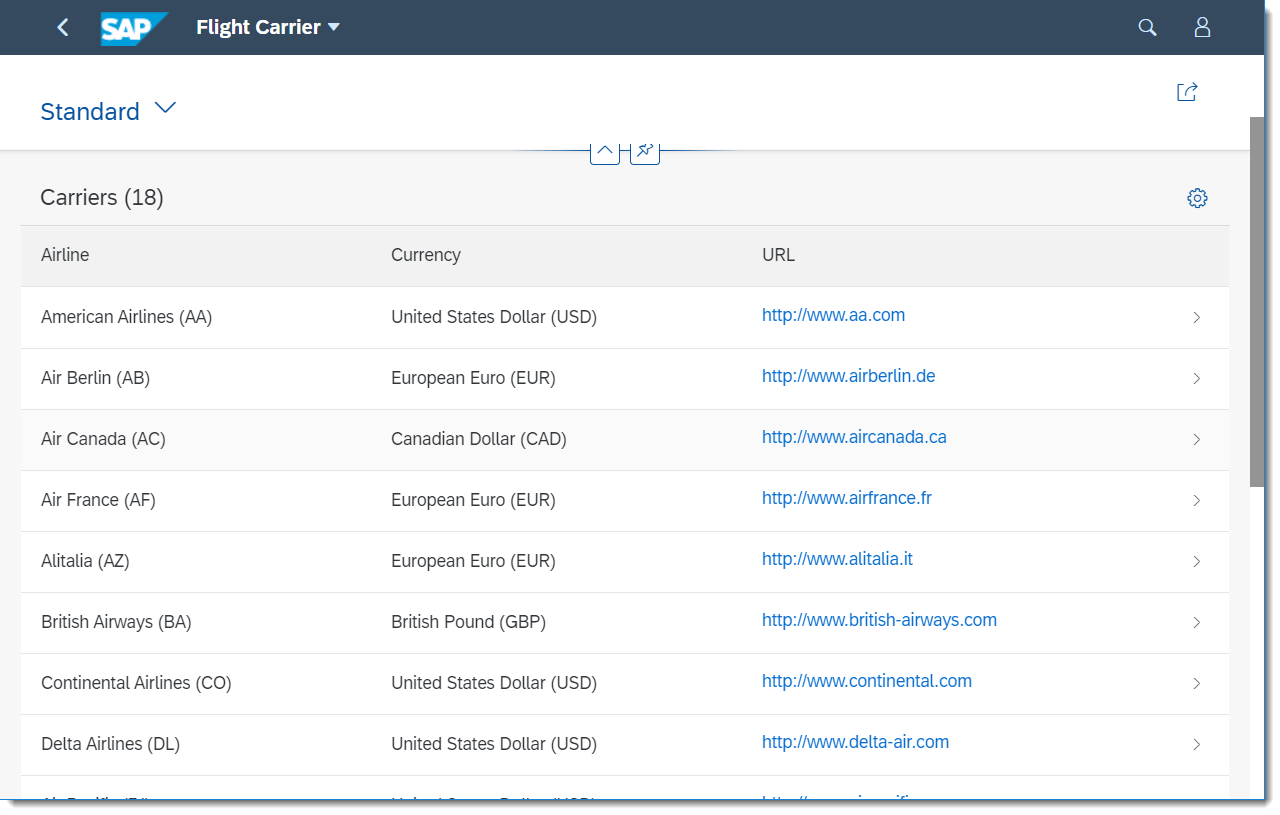
Task: Click the URL column header
Action: 778,255
